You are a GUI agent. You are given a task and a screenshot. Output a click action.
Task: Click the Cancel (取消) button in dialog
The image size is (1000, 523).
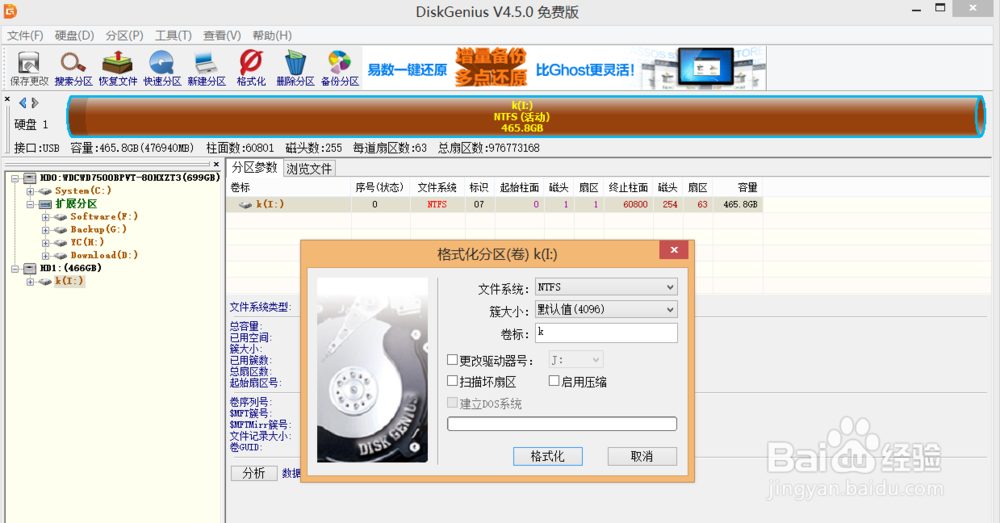click(x=642, y=456)
